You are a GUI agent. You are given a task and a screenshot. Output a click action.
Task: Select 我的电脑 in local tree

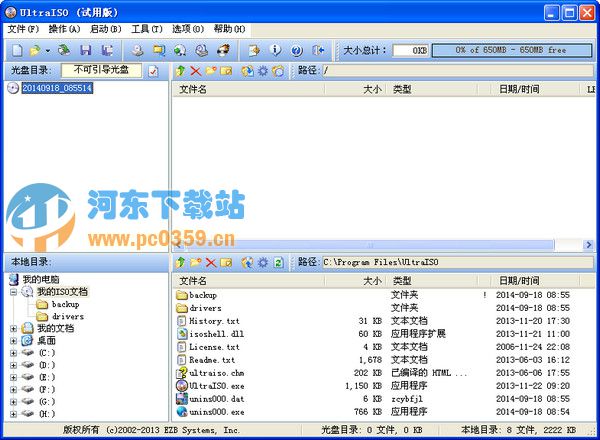[41, 279]
